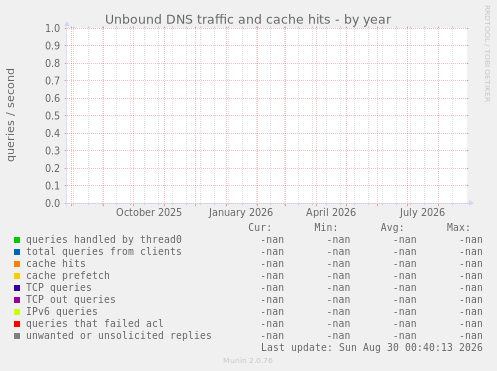Viewport: 497px width, 371px height.
Task: Click the 'unwanted or unsolicited replies' legend label
Action: tap(119, 335)
